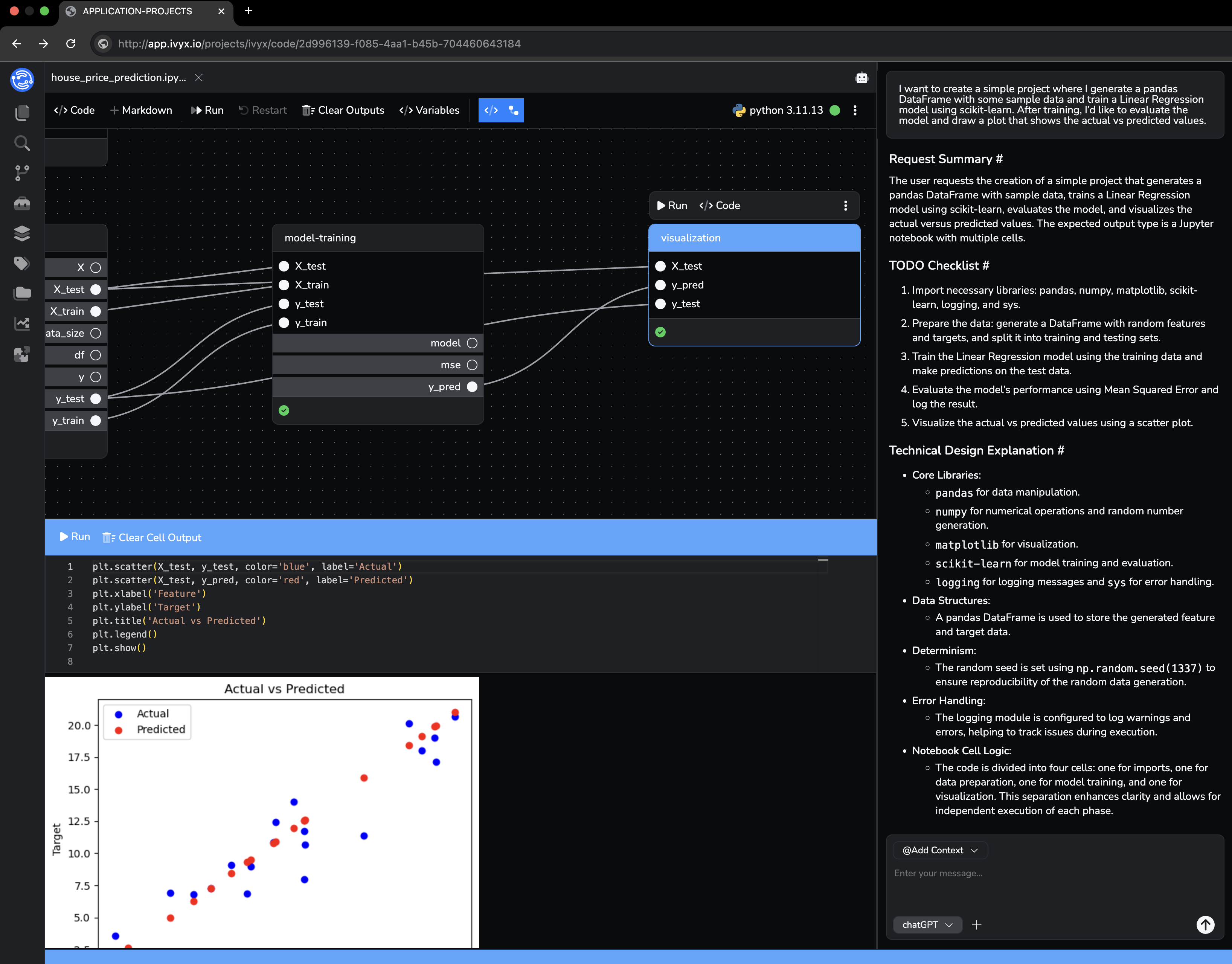
Task: Click the robot assistant icon above toolbar
Action: (x=861, y=78)
